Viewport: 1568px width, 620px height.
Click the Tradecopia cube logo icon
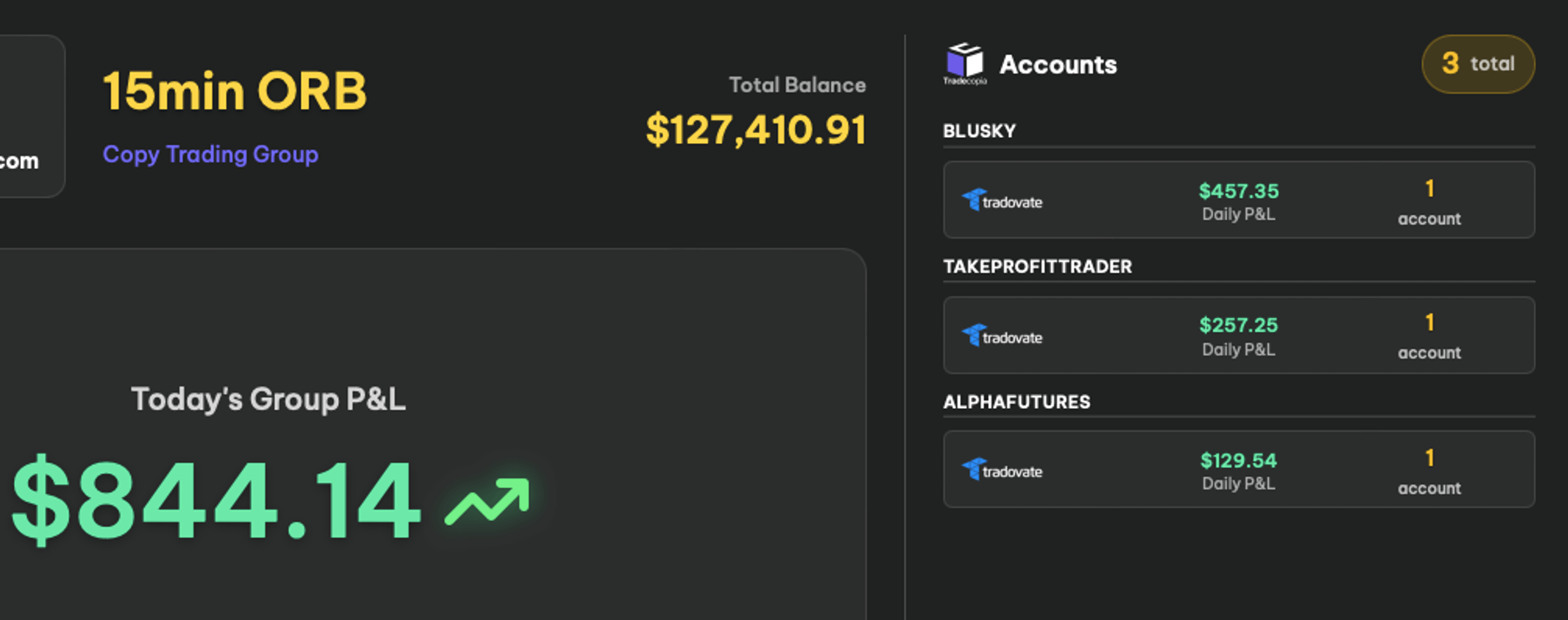coord(965,64)
